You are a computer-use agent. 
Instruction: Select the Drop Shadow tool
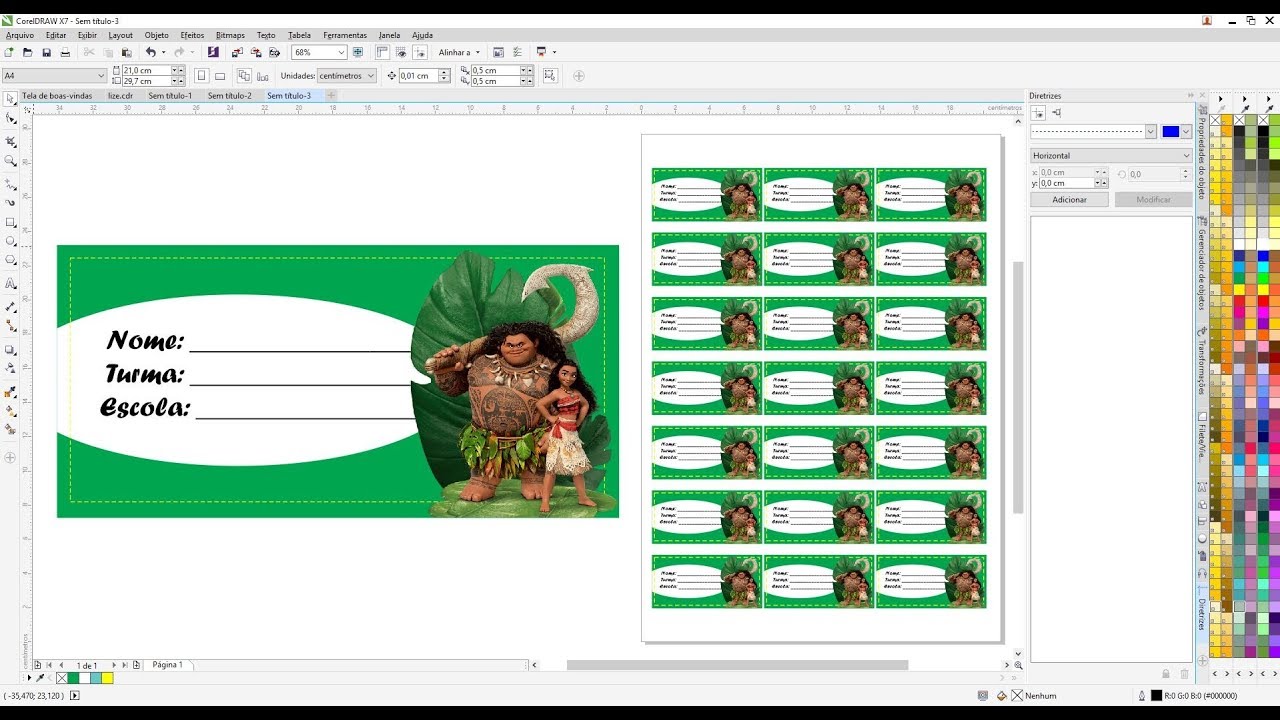tap(10, 350)
